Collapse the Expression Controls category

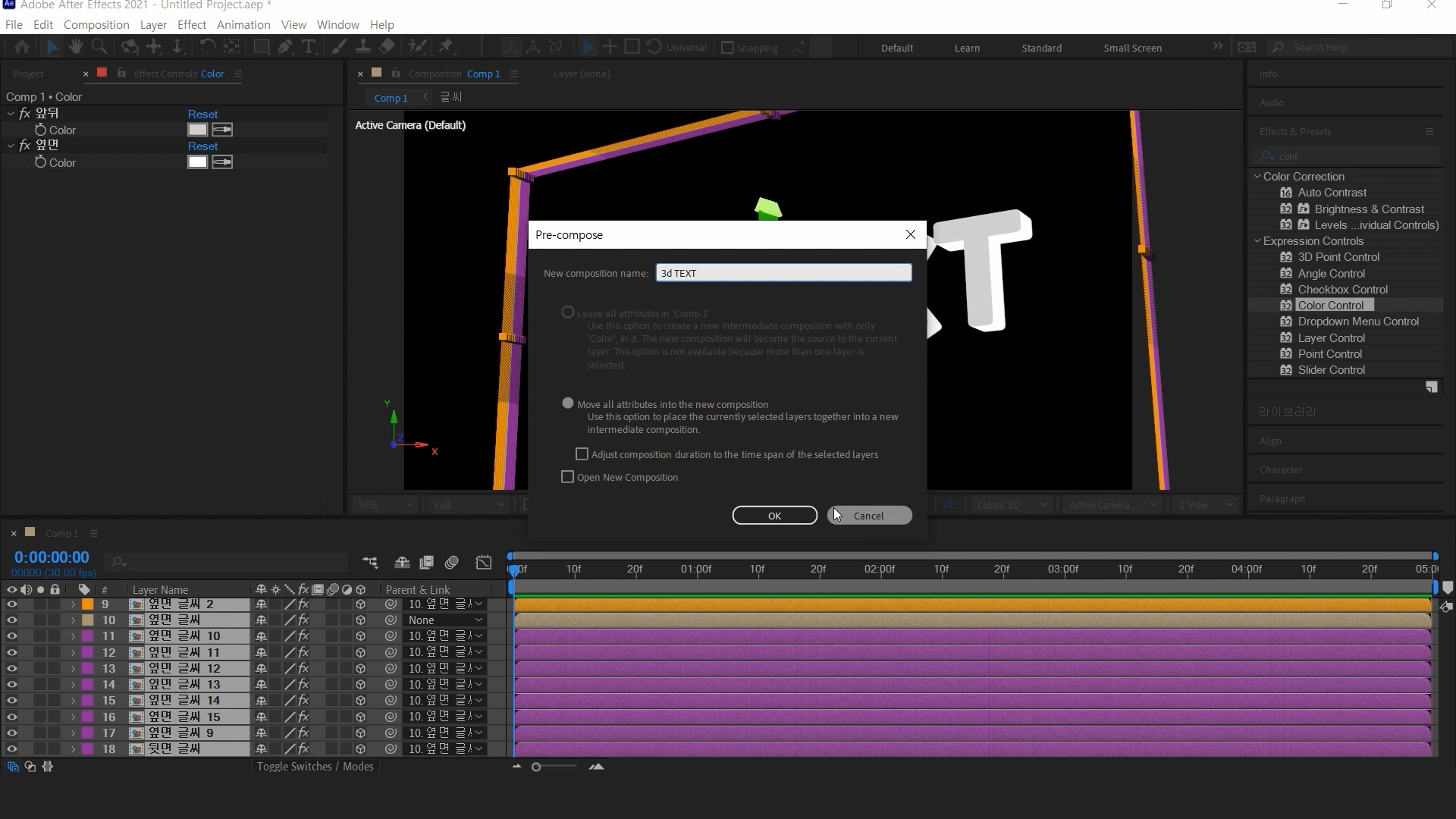(x=1257, y=241)
